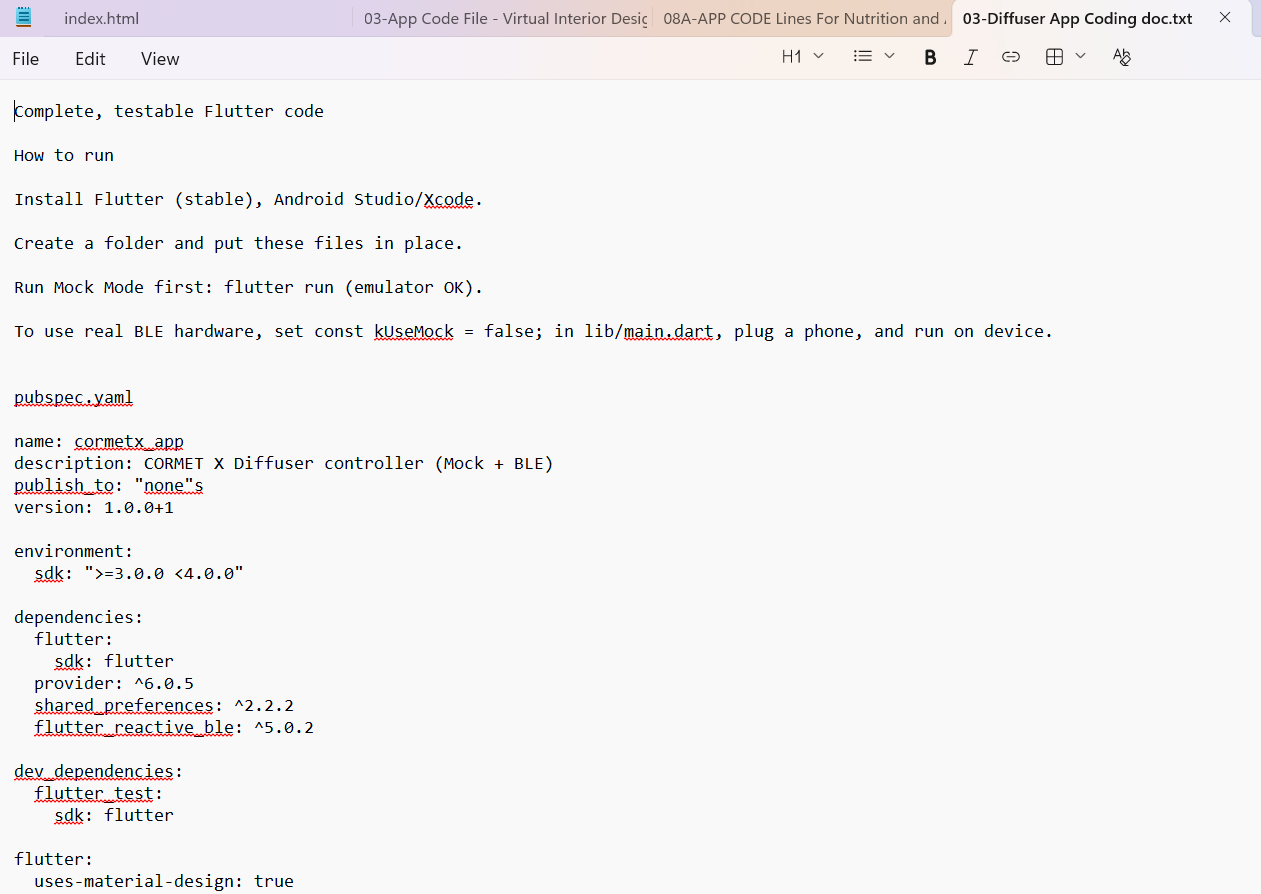
Task: Click the 'description: CORMET X Diffuser' line
Action: 284,463
